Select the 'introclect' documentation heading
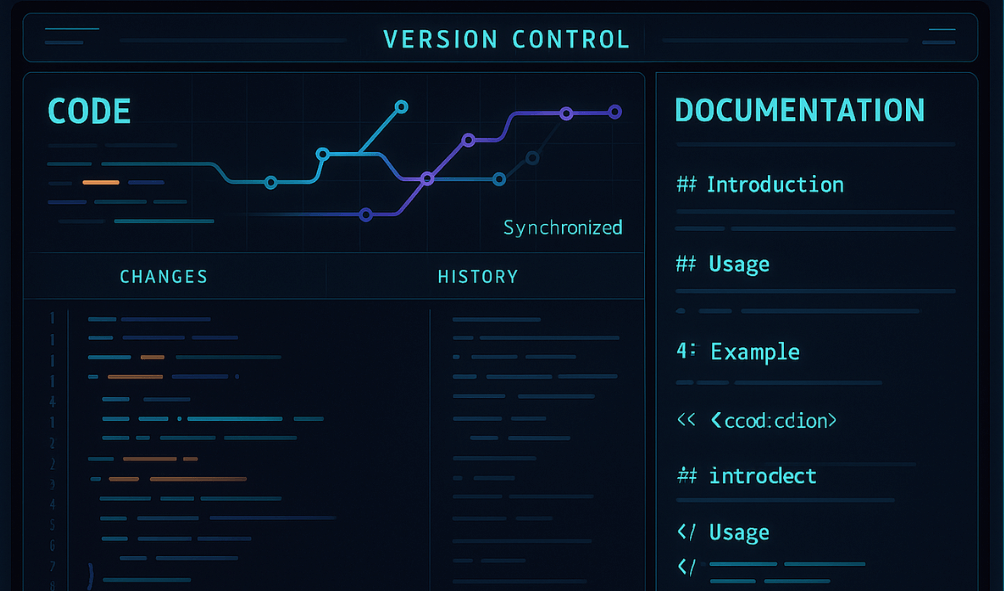The height and width of the screenshot is (591, 1004). coord(762,476)
